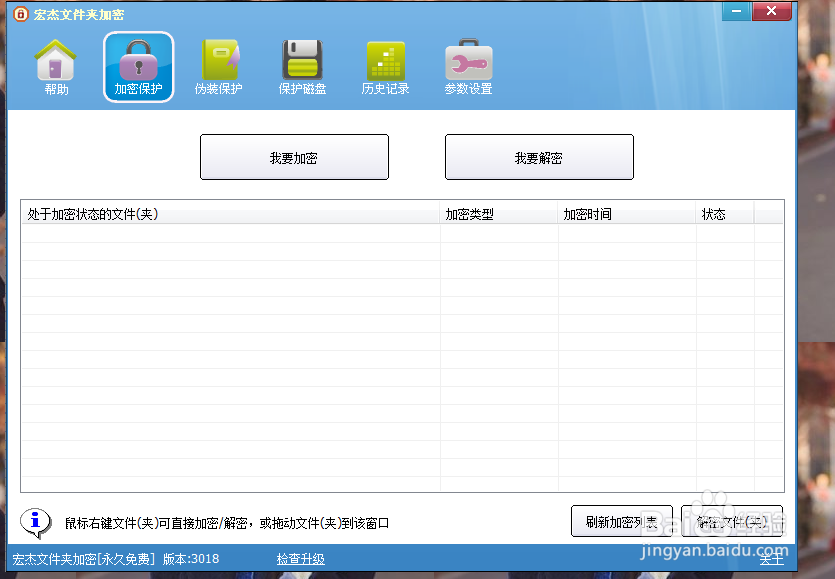Click the 关于 link in the status bar
Viewport: 835px width, 579px height.
[772, 559]
